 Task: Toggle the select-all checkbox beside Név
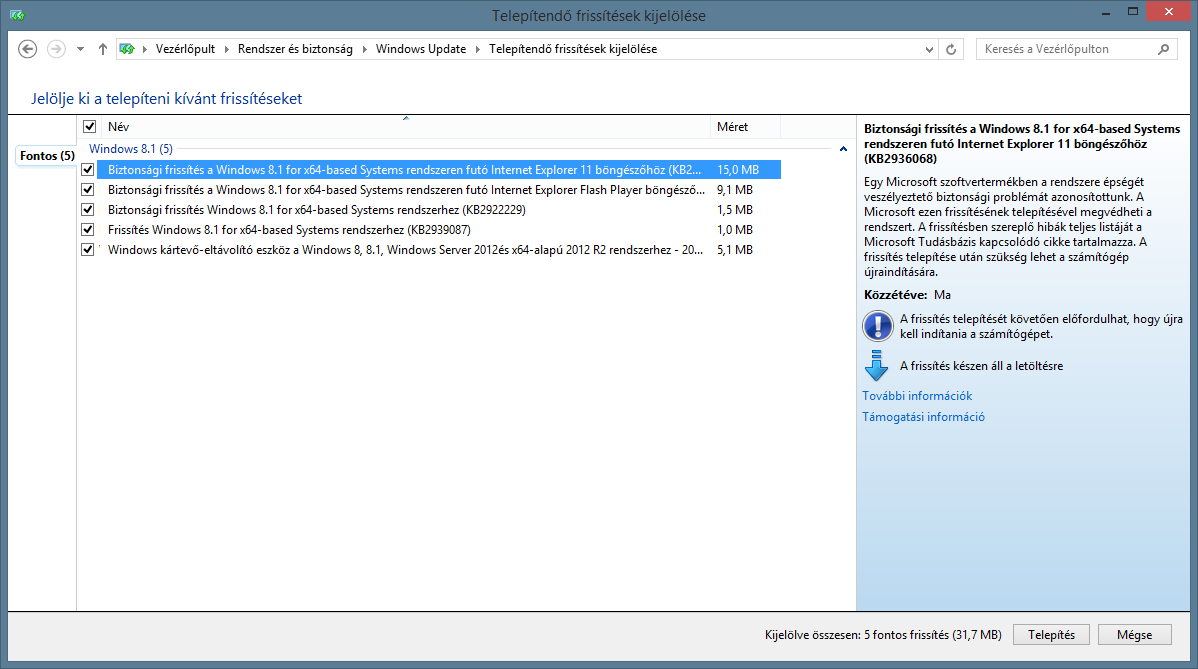tap(89, 127)
